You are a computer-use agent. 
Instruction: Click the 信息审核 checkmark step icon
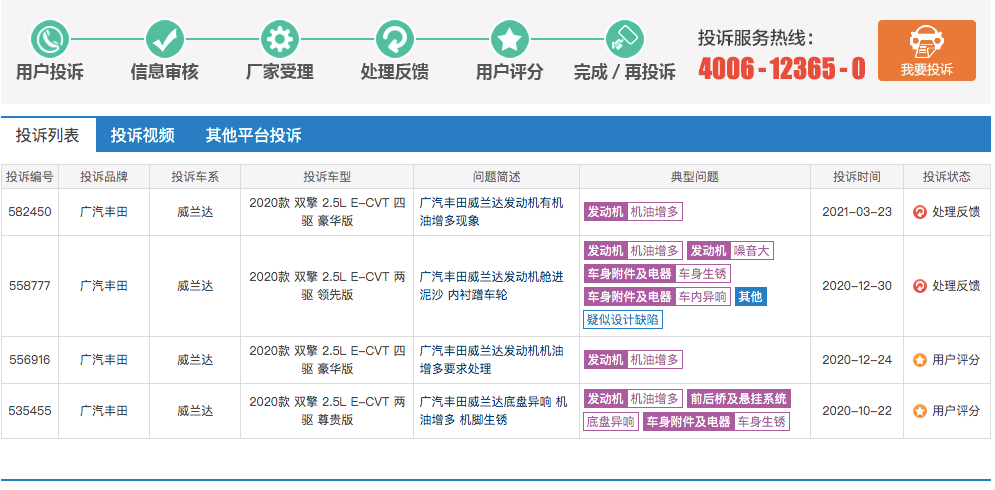click(165, 39)
